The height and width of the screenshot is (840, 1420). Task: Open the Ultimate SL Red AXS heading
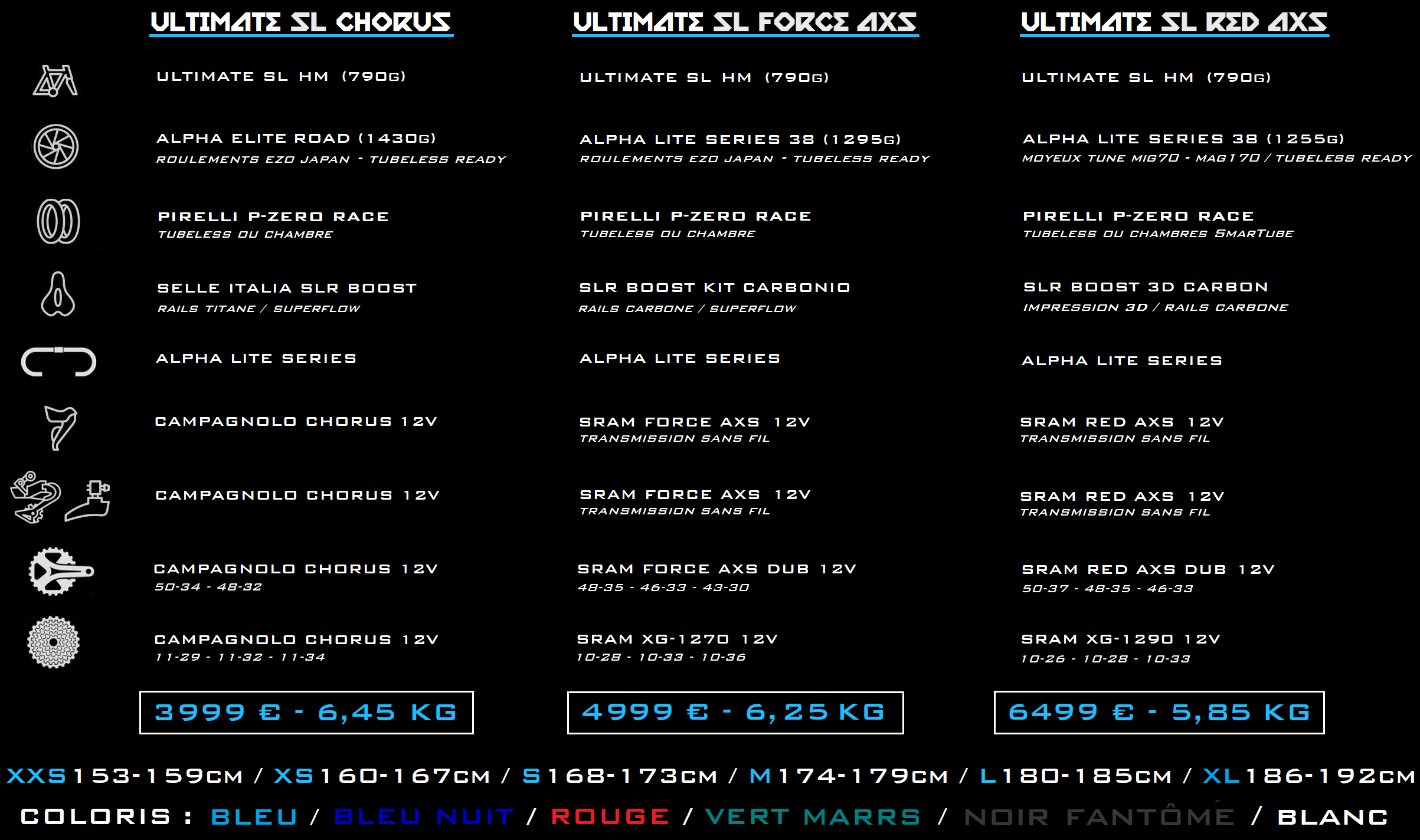pos(1174,24)
